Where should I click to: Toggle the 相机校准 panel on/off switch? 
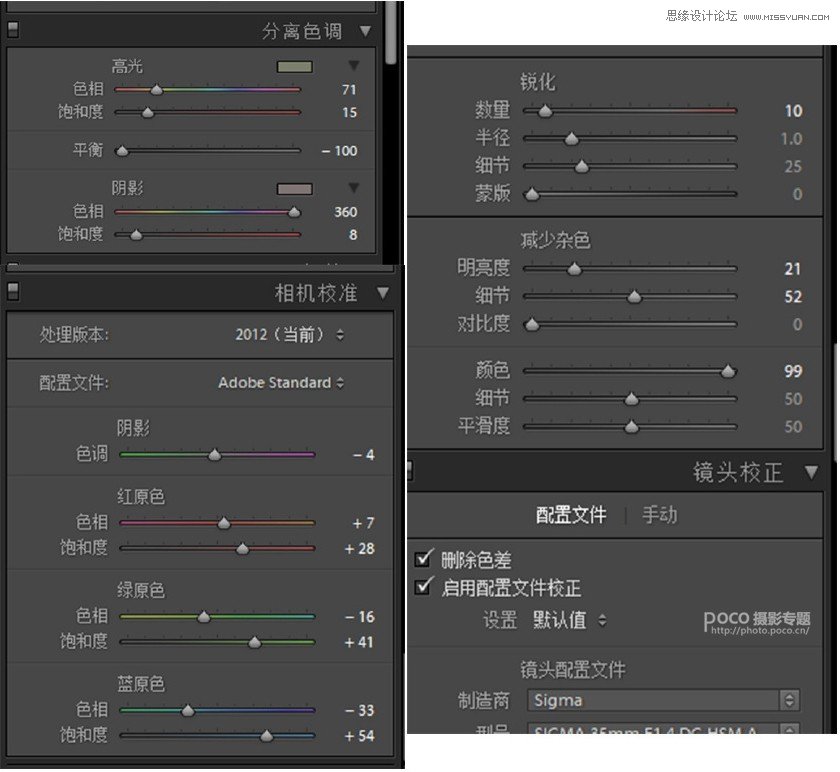pos(13,291)
